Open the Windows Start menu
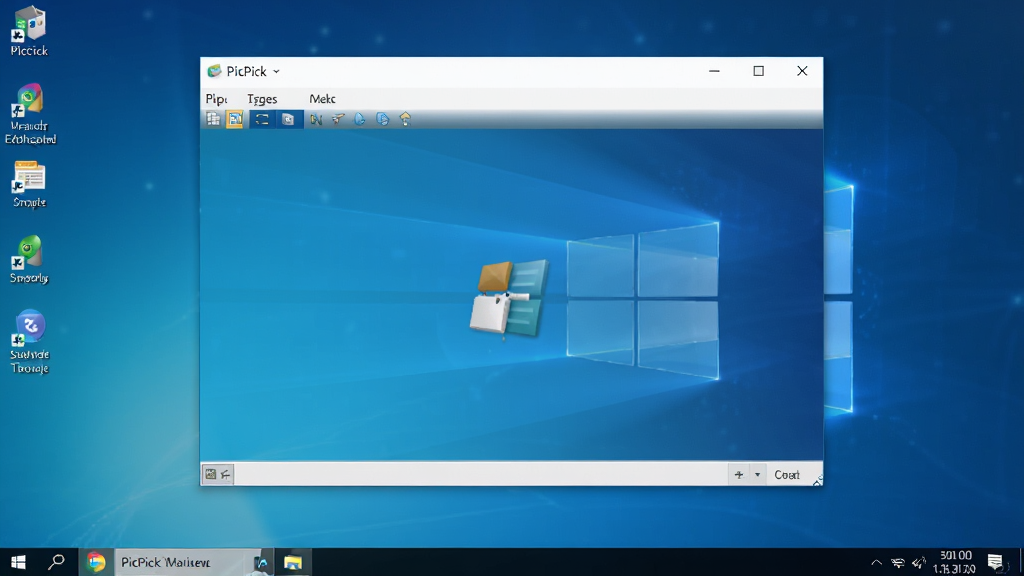Screen dimensions: 1024x576 tap(18, 562)
